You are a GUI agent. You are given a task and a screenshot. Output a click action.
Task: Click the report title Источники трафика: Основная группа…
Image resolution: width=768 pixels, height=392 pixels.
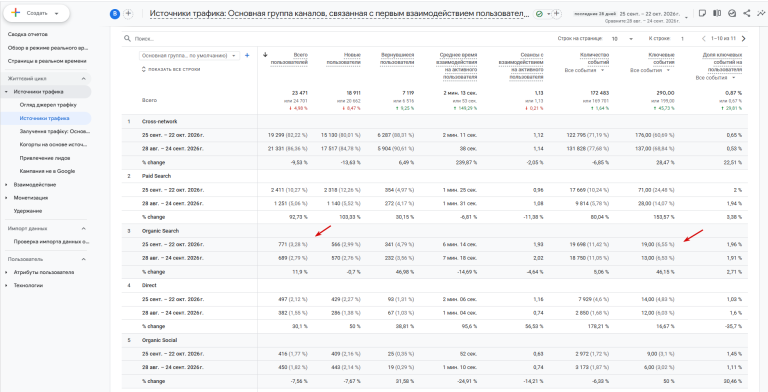(x=339, y=14)
